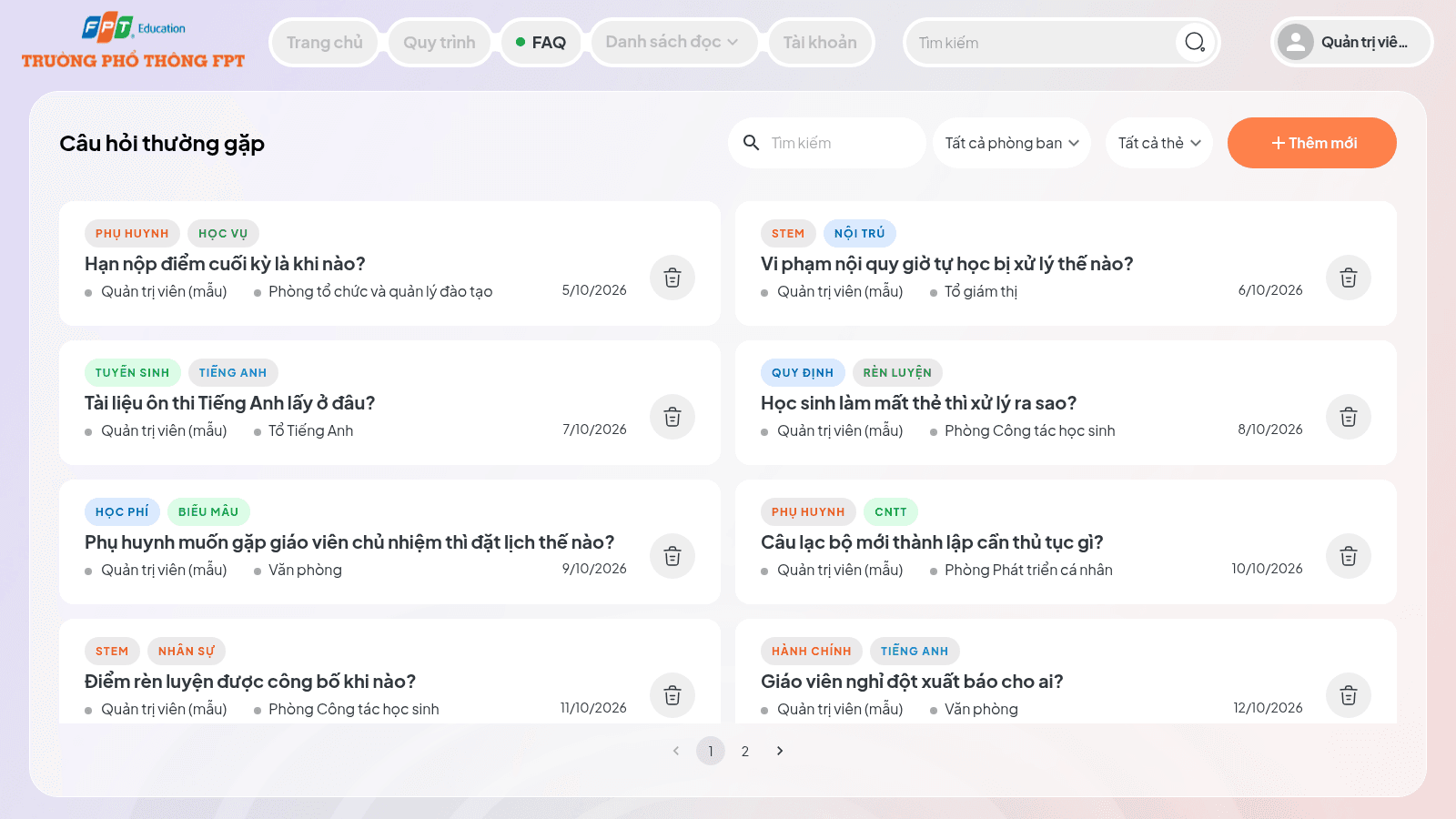Image resolution: width=1456 pixels, height=819 pixels.
Task: Open question "Hạn nộp điểm cuối kỳ là khi nào?"
Action: (x=225, y=264)
